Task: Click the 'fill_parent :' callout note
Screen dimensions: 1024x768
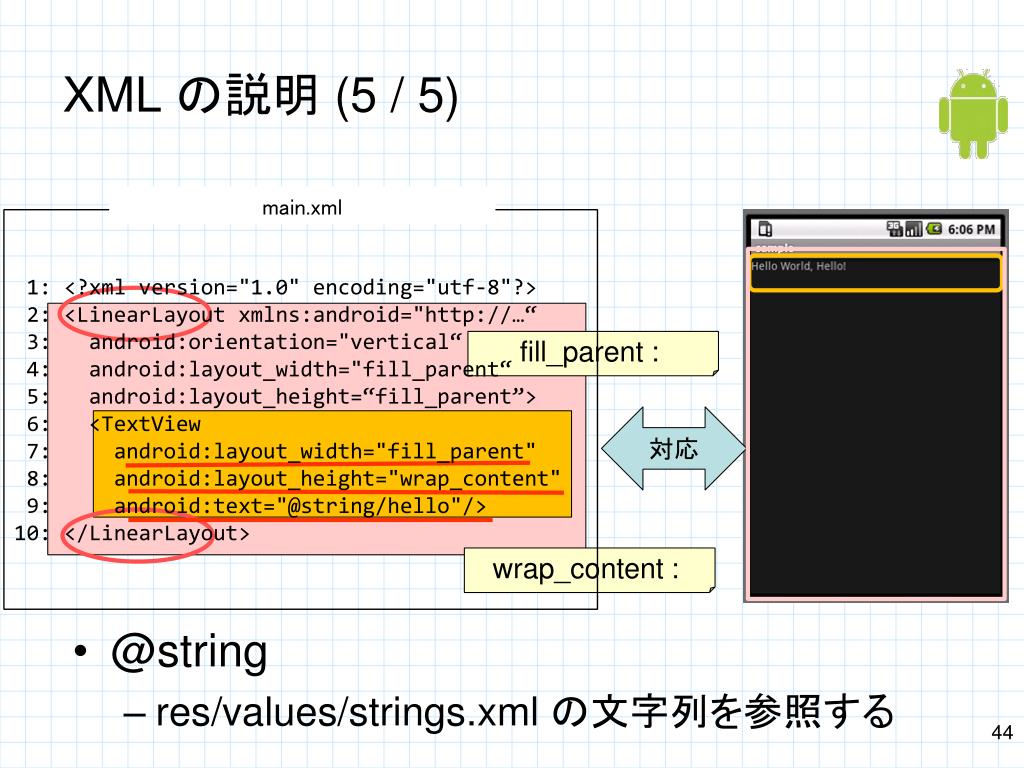Action: (593, 353)
